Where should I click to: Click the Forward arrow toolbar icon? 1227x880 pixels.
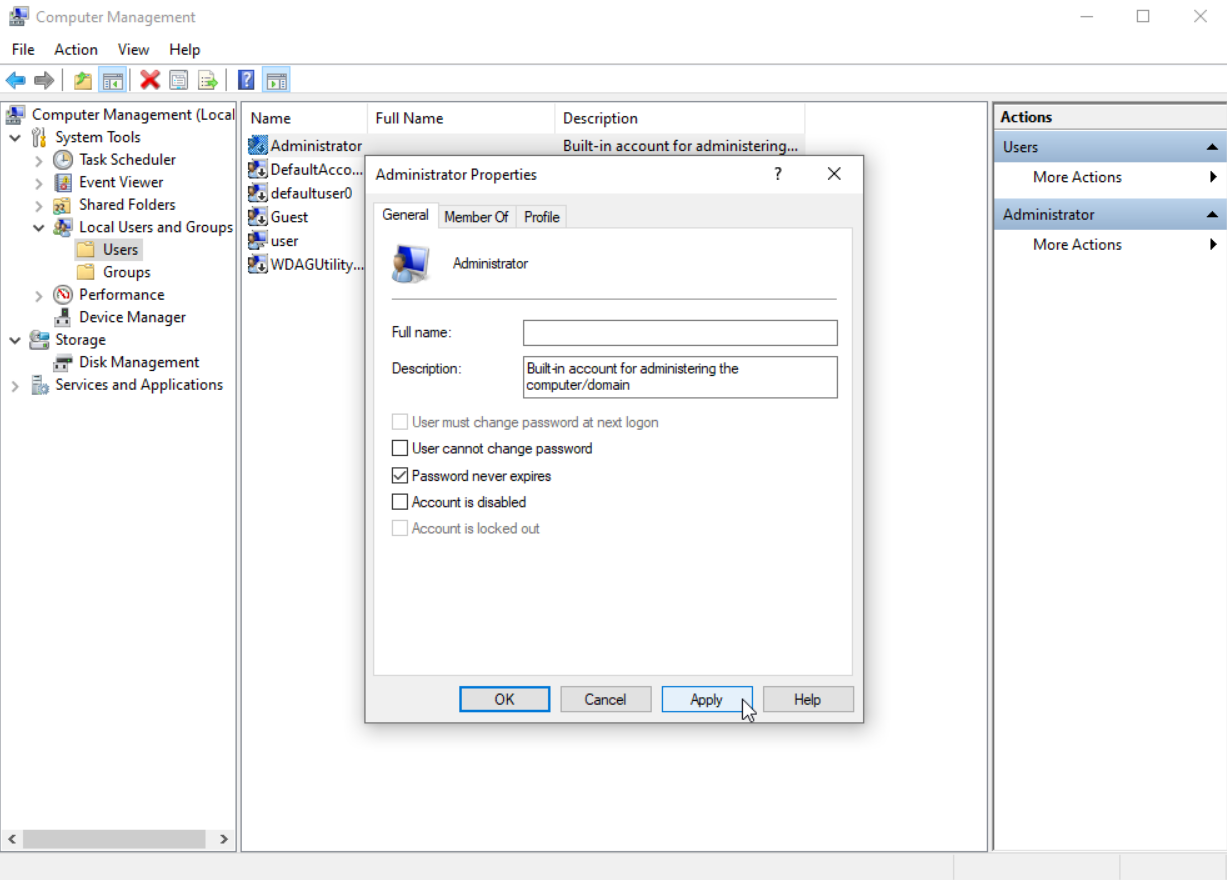coord(44,81)
